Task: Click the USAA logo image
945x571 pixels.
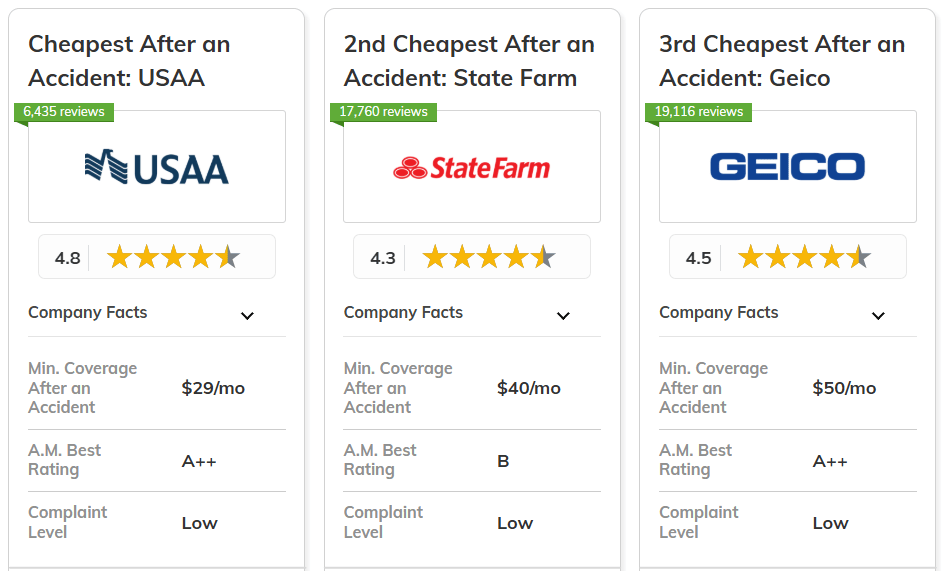Action: pyautogui.click(x=156, y=167)
